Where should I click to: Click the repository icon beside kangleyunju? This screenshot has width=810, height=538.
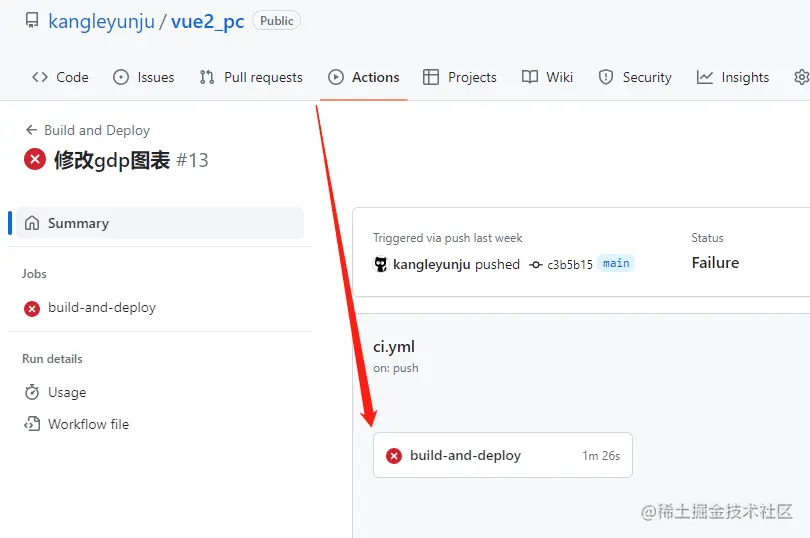[x=32, y=21]
